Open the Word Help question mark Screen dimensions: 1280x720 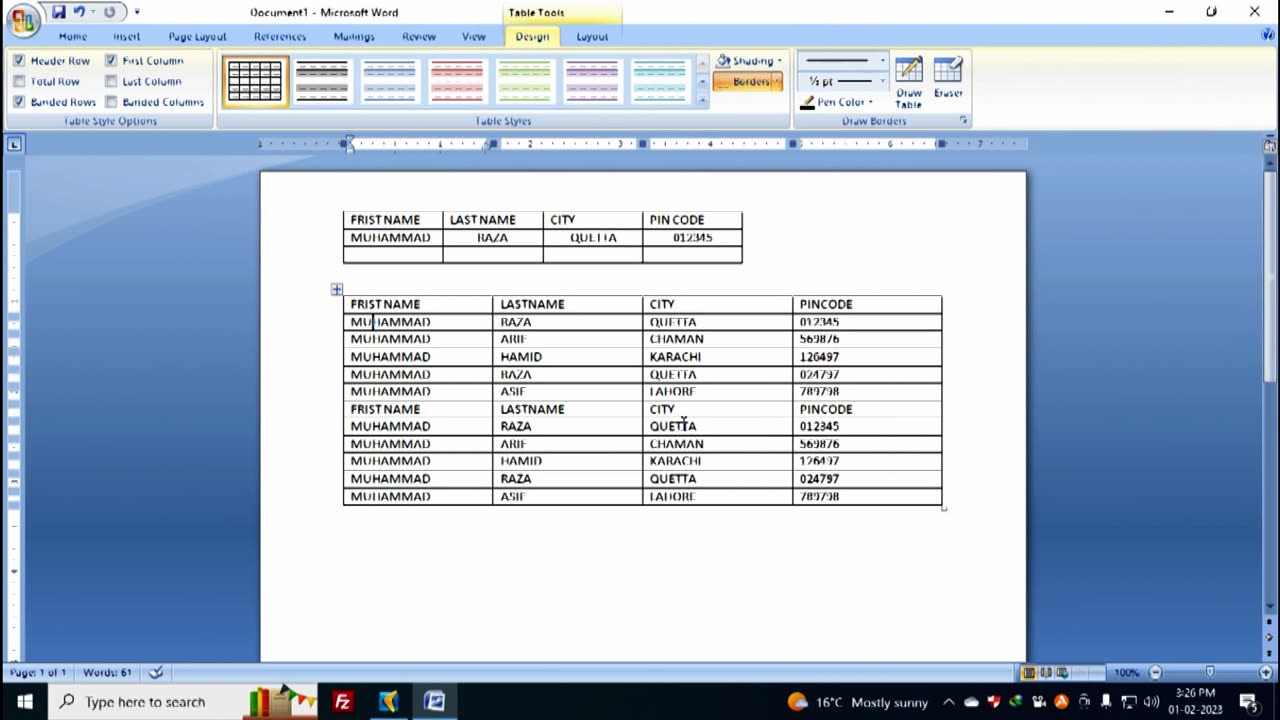point(1268,35)
